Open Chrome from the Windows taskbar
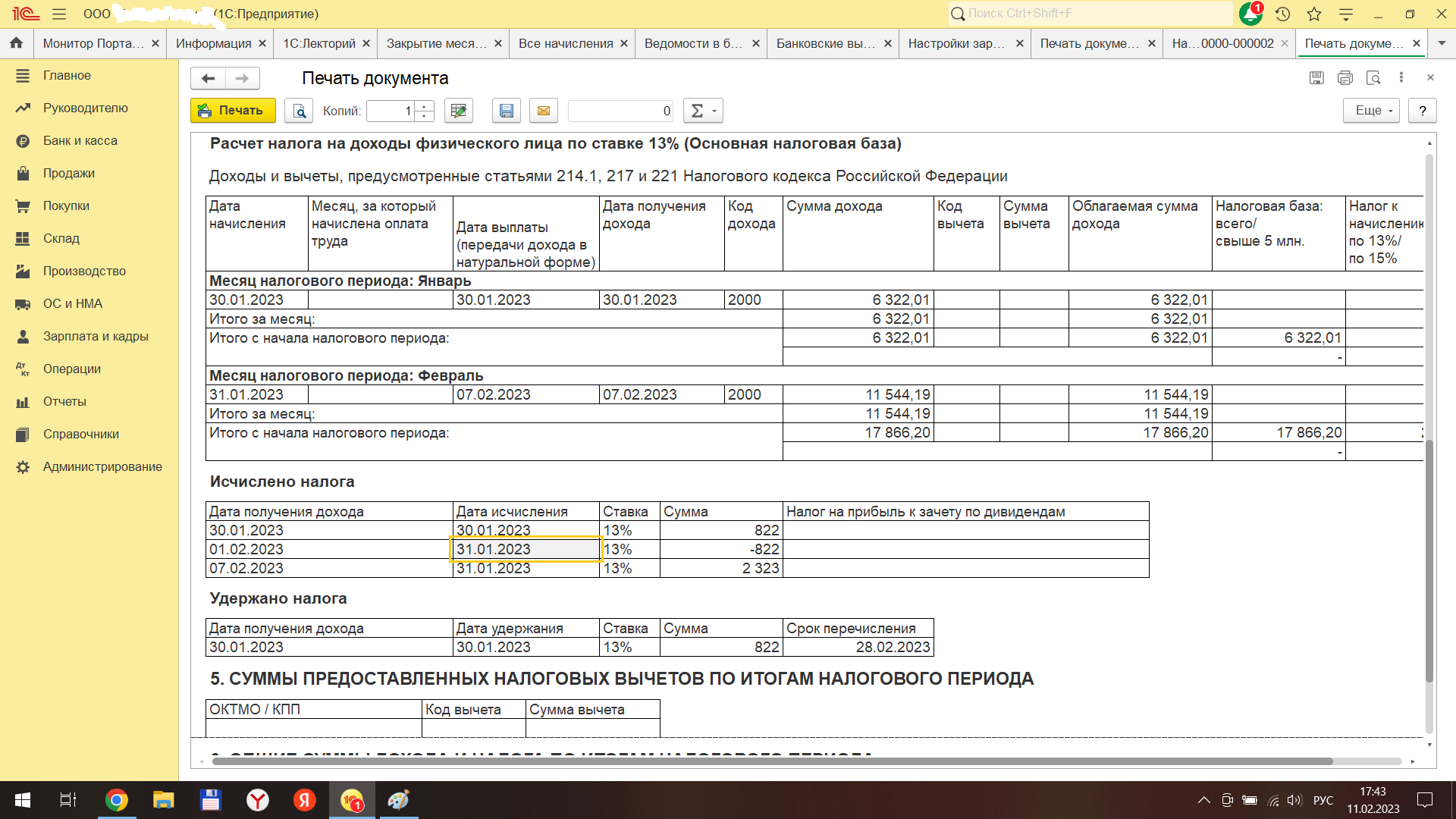 point(117,800)
